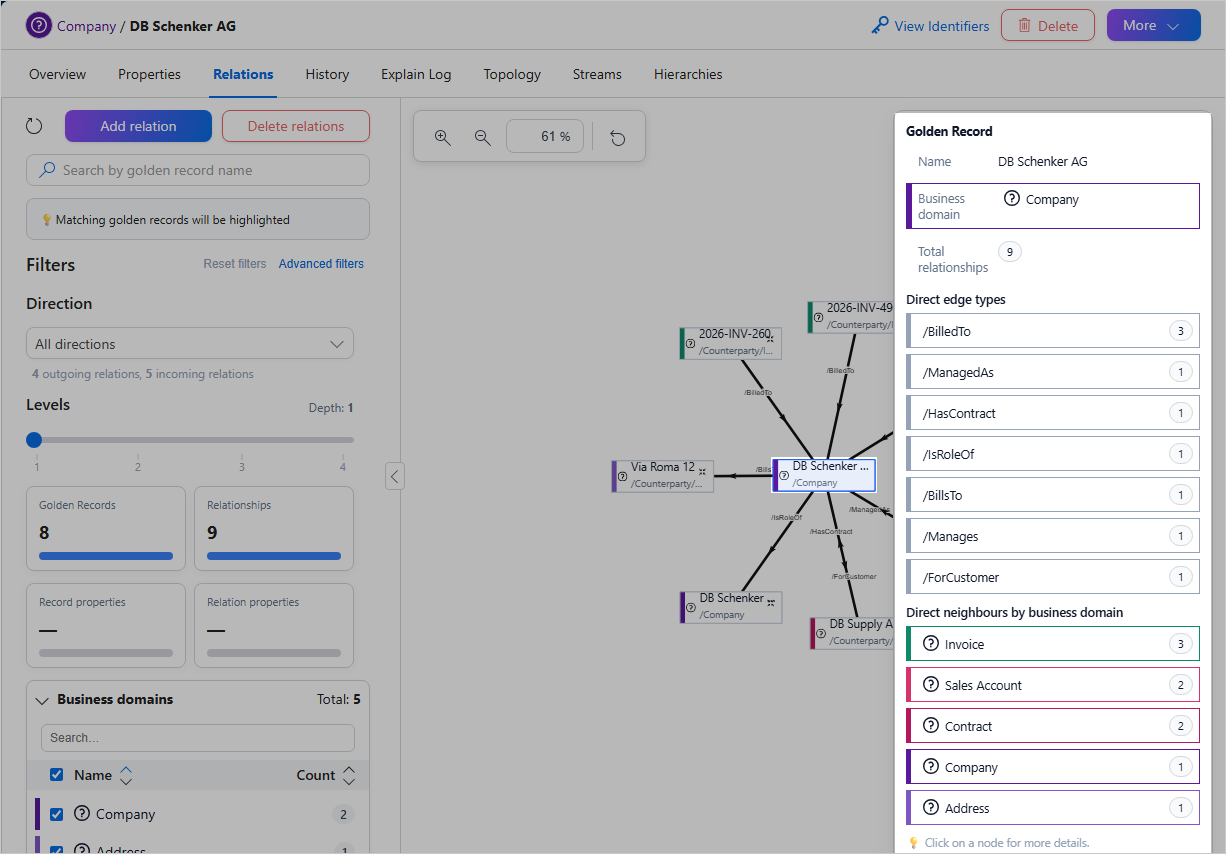Sort business domains by Count arrows

[x=349, y=775]
